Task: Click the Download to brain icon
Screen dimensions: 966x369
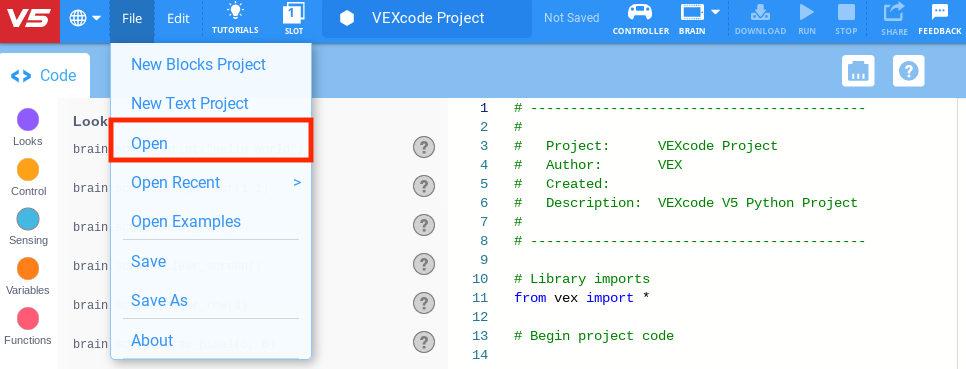Action: click(760, 12)
